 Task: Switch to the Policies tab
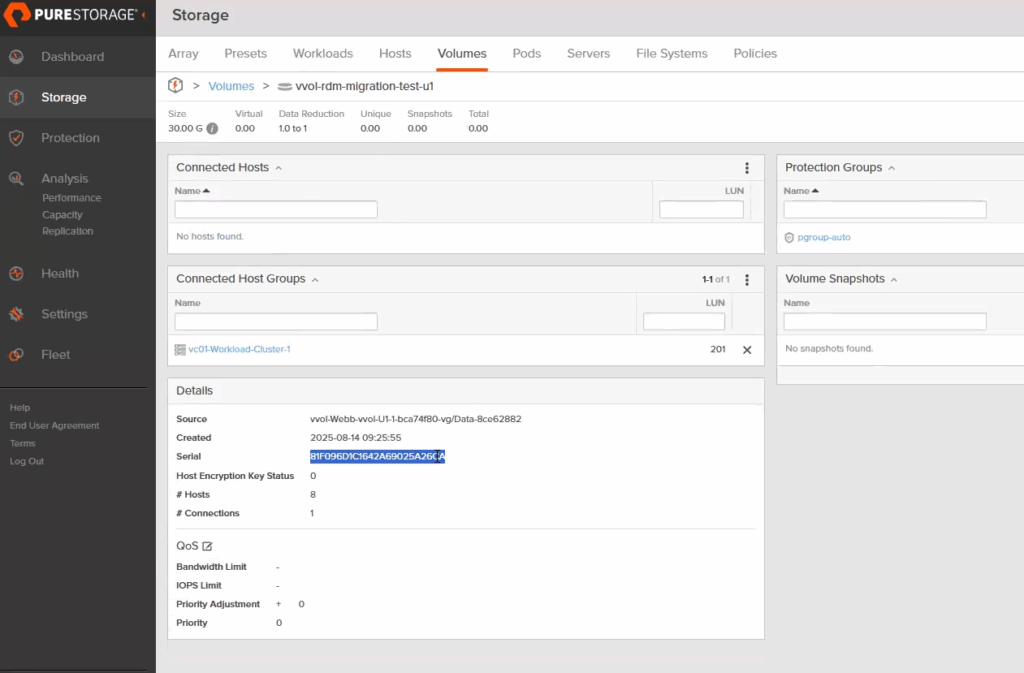tap(755, 54)
